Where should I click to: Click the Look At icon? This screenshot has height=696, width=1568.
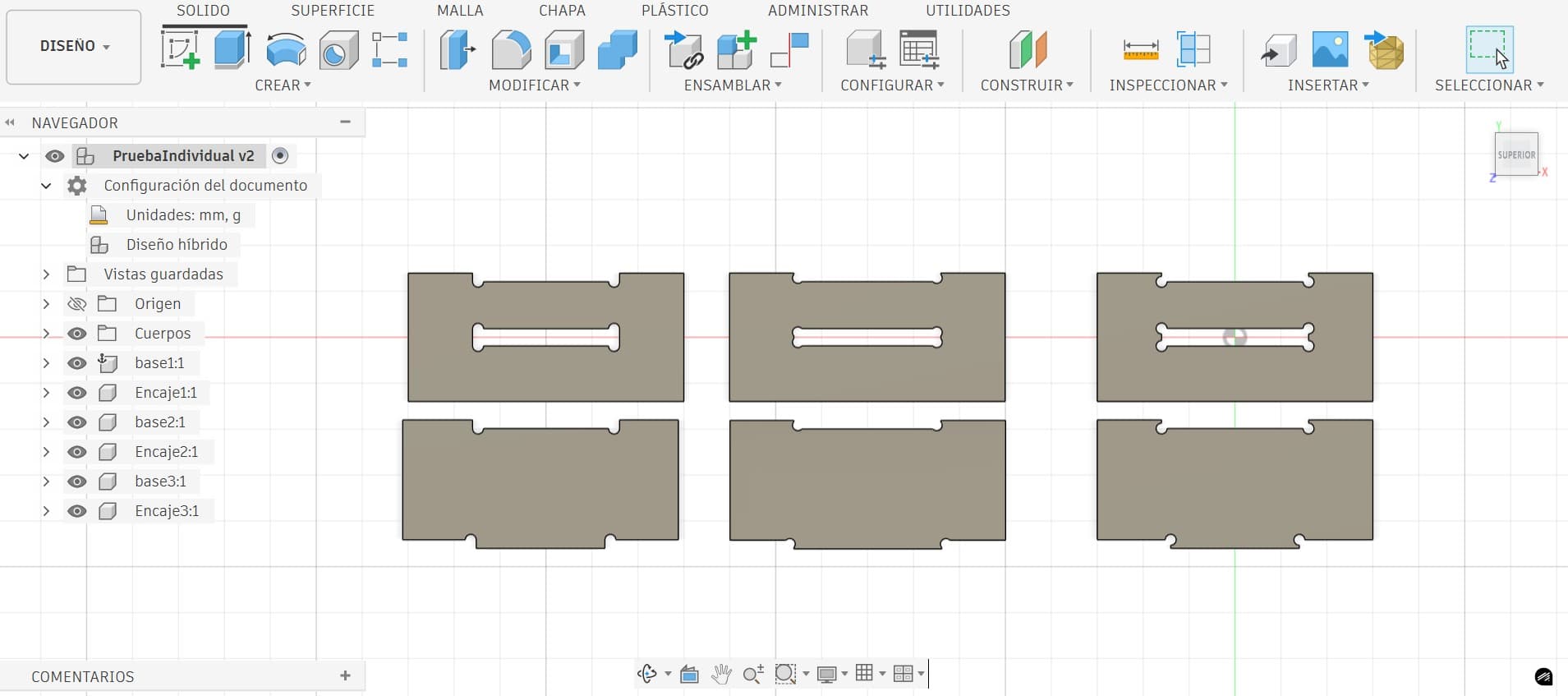(x=689, y=675)
